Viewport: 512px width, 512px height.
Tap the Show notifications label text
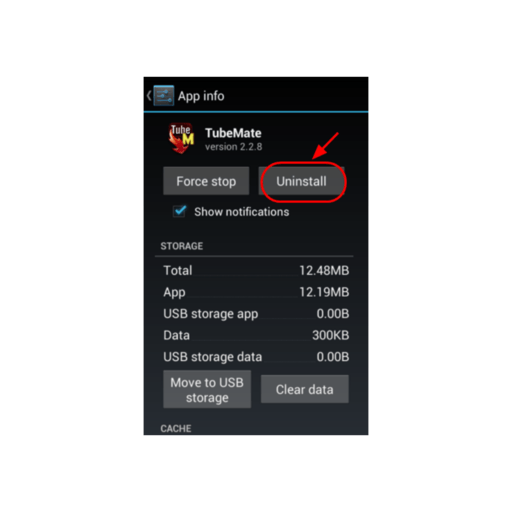click(242, 212)
